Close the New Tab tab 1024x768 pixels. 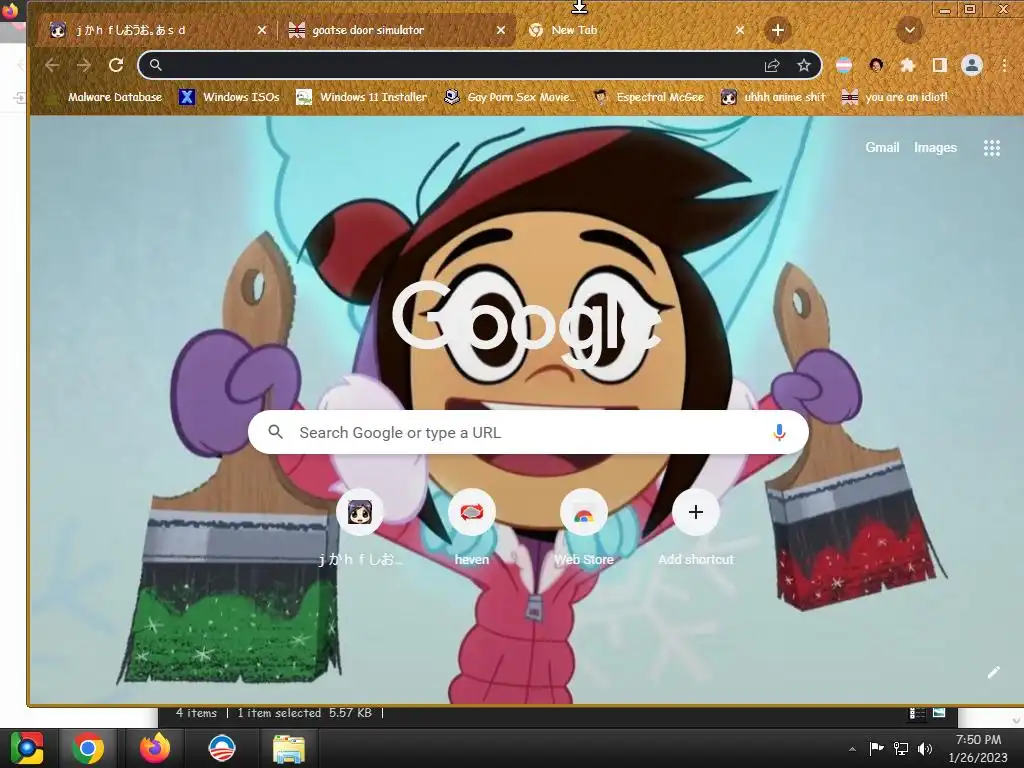740,30
